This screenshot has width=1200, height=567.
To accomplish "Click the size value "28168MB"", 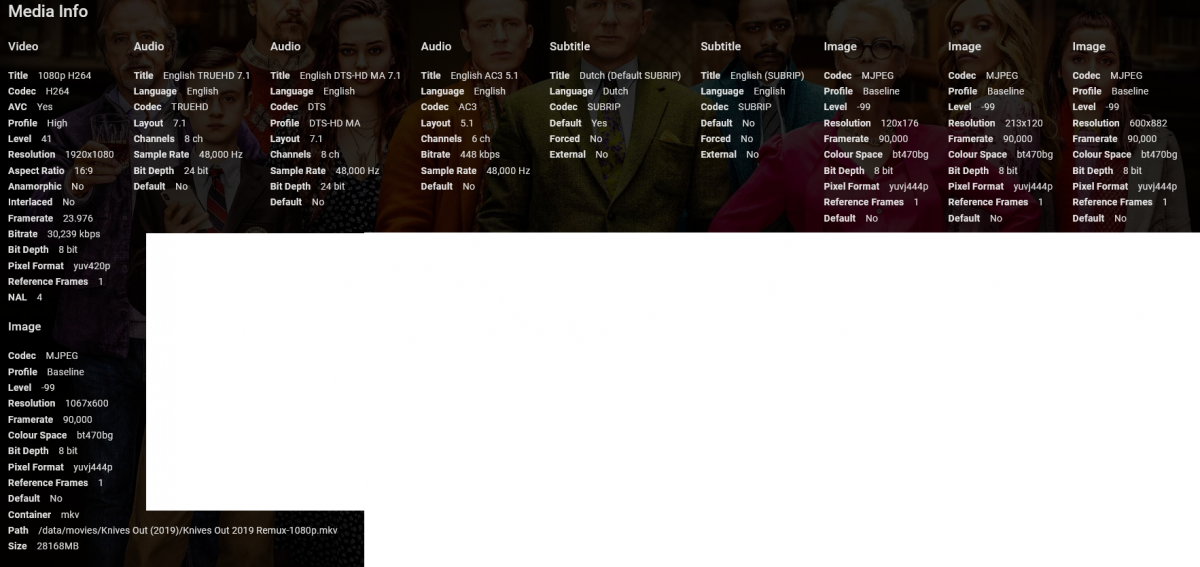I will point(58,546).
